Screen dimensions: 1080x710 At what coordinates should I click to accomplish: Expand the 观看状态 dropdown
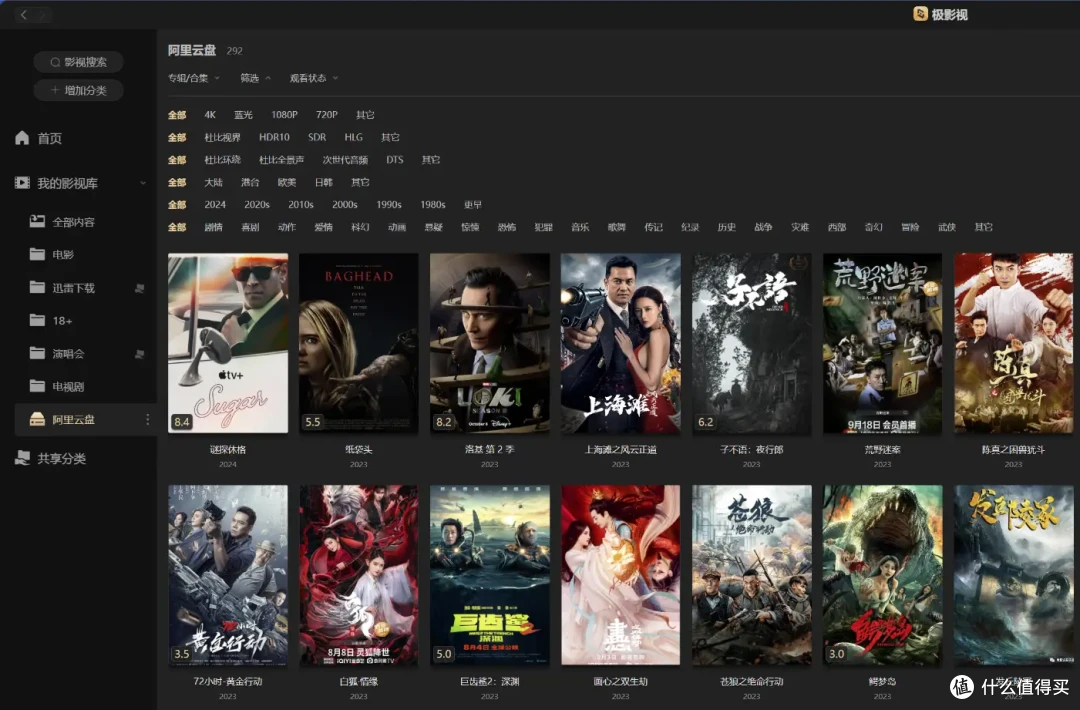(313, 78)
